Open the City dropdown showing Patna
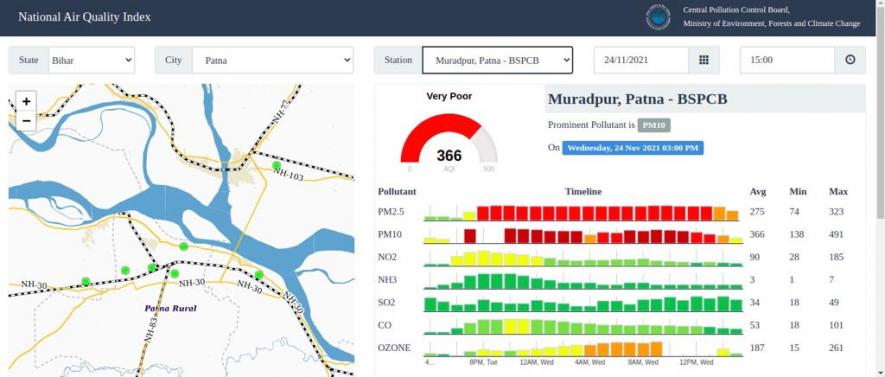The image size is (885, 377). click(x=273, y=60)
